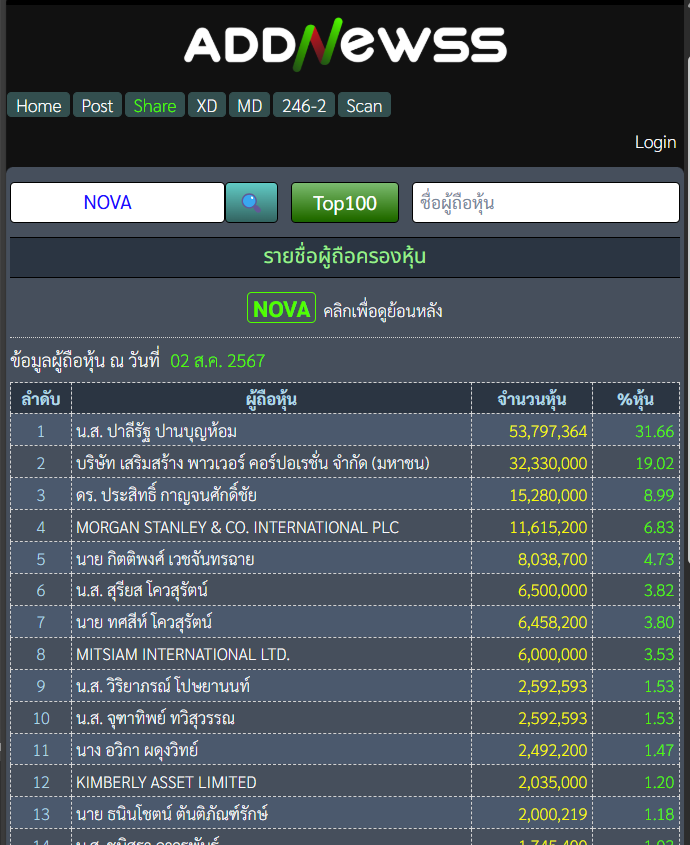Image resolution: width=690 pixels, height=845 pixels.
Task: Select MORGAN STANLEY & CO. INTERNATIONAL PLC
Action: click(x=238, y=527)
